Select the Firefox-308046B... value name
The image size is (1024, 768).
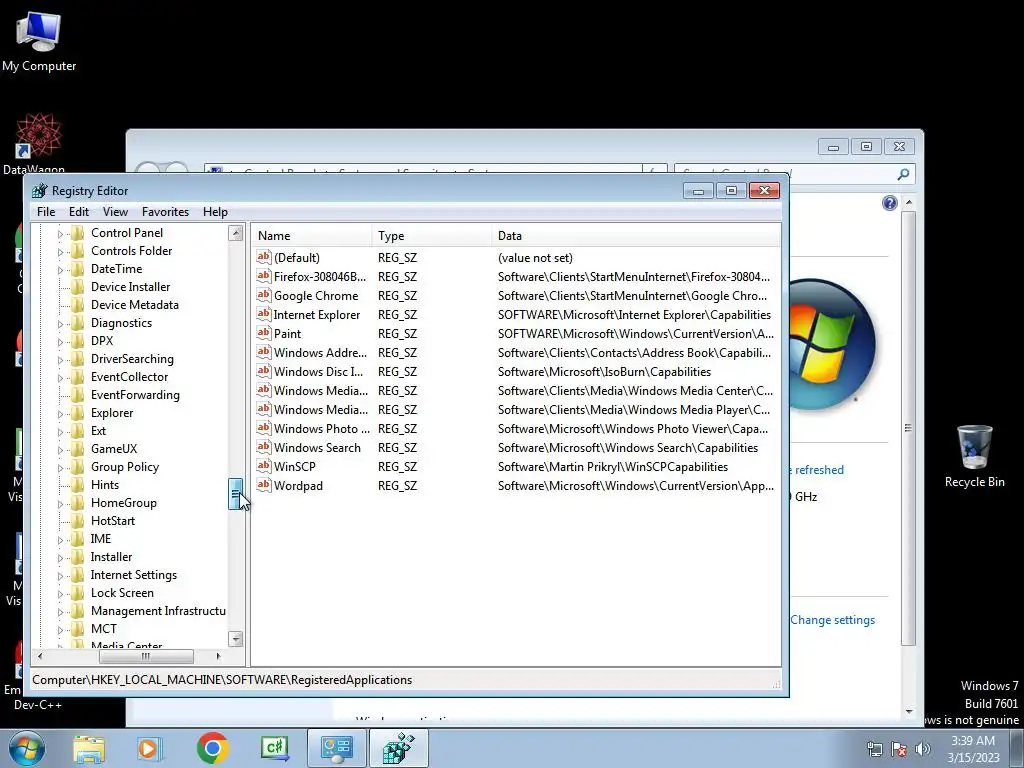320,277
